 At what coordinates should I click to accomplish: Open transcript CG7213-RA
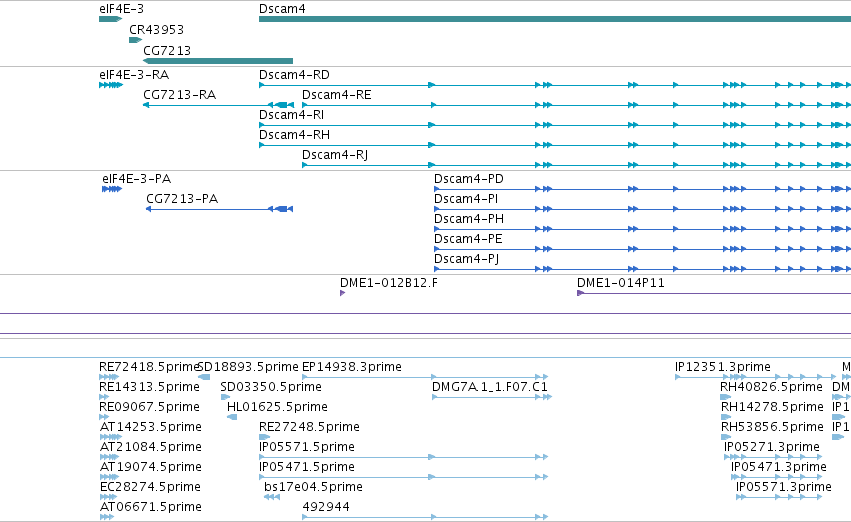179,95
